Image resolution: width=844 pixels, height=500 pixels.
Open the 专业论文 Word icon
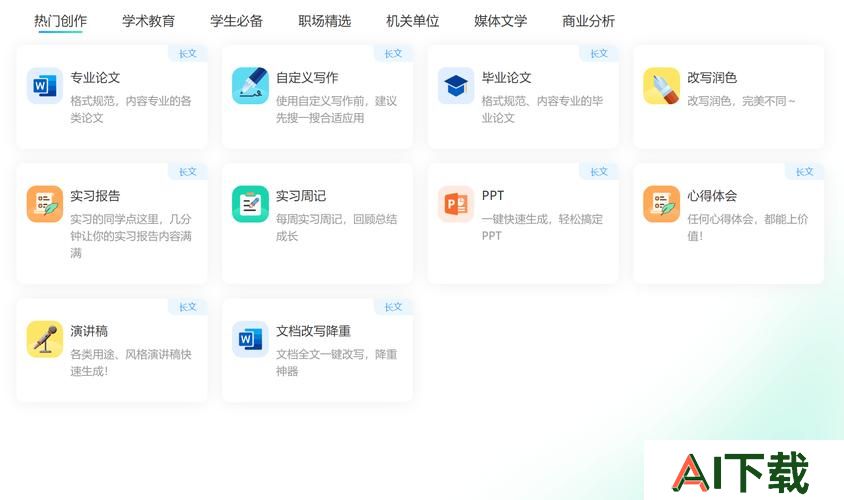(x=45, y=86)
